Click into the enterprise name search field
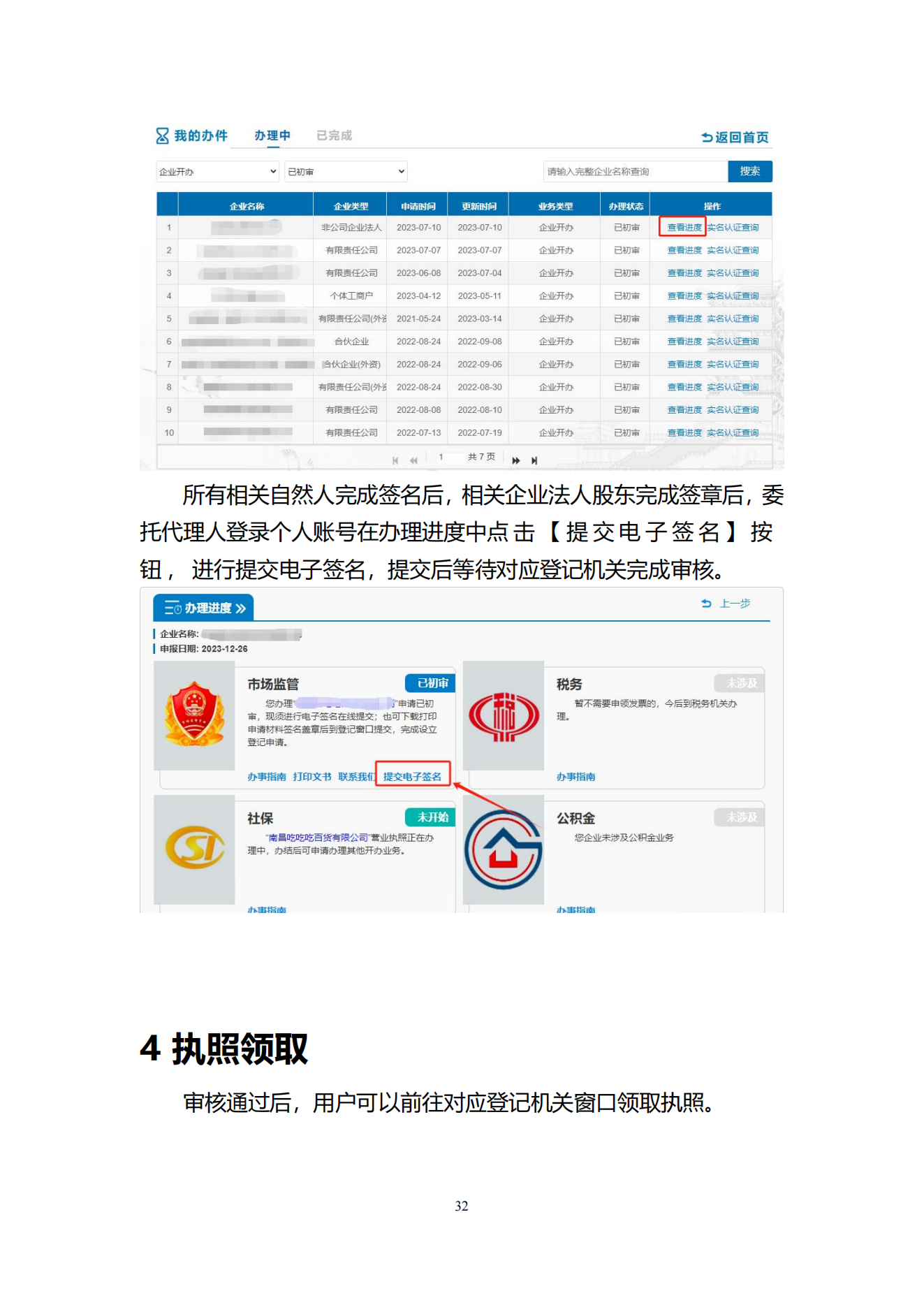The height and width of the screenshot is (1307, 924). point(634,172)
